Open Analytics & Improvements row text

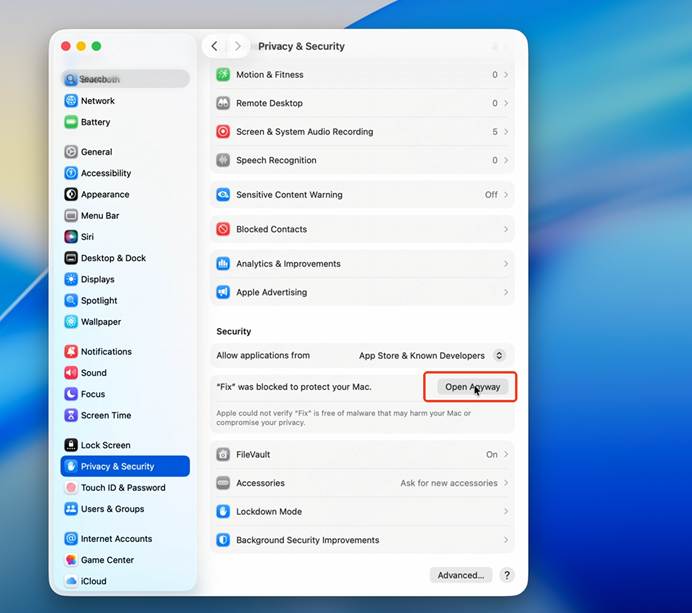pyautogui.click(x=288, y=264)
